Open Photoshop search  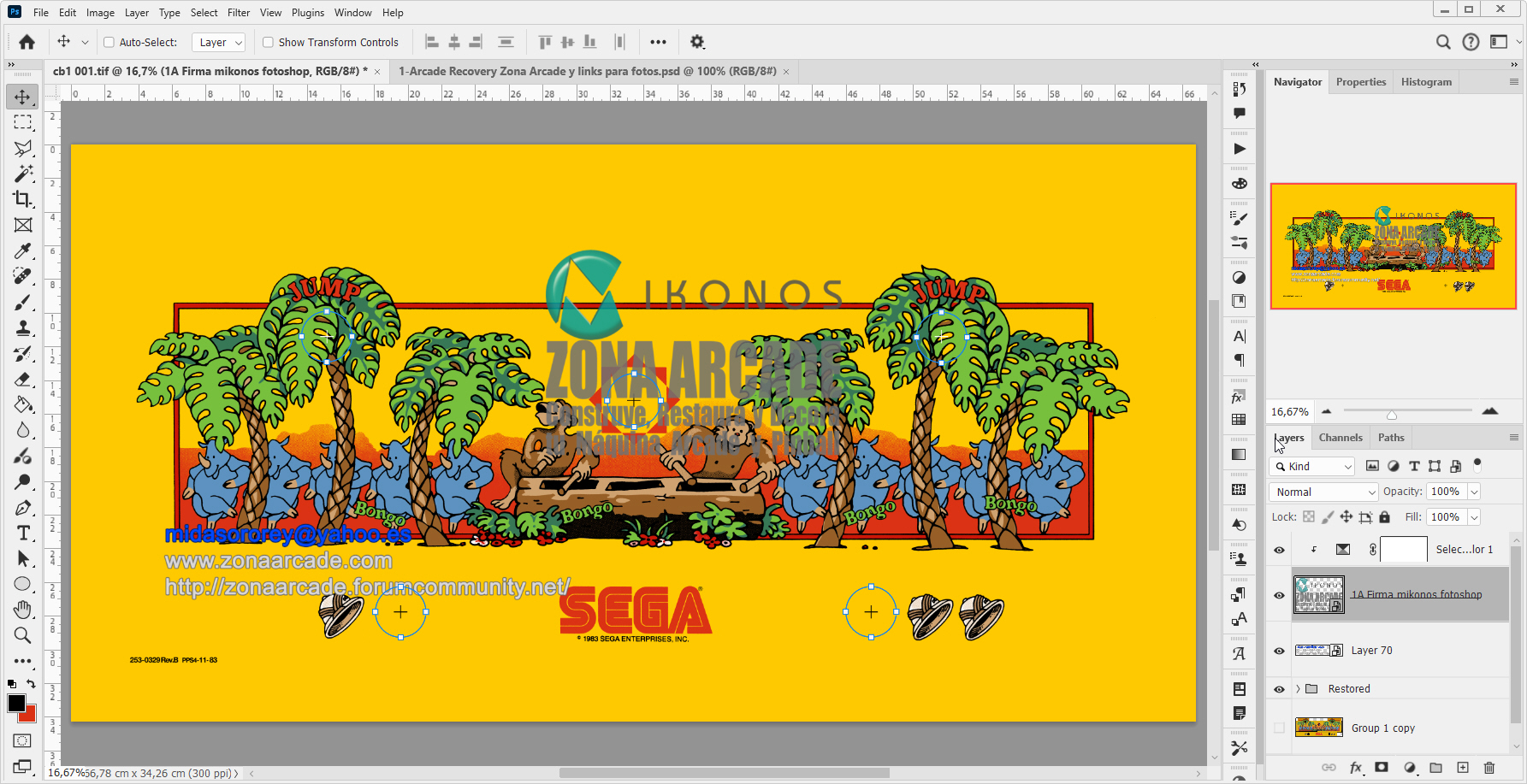coord(1443,42)
